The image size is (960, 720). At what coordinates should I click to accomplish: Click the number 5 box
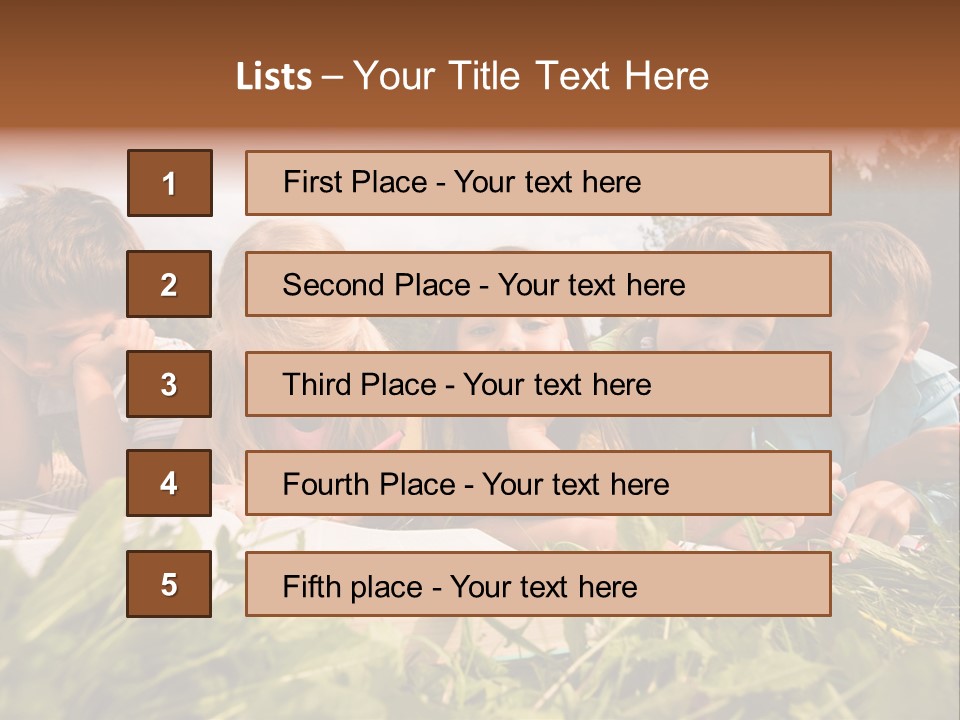[169, 584]
